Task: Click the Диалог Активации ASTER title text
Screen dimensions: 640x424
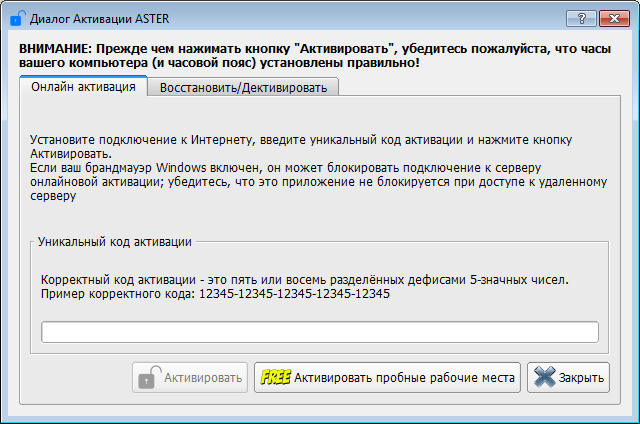Action: pyautogui.click(x=100, y=19)
